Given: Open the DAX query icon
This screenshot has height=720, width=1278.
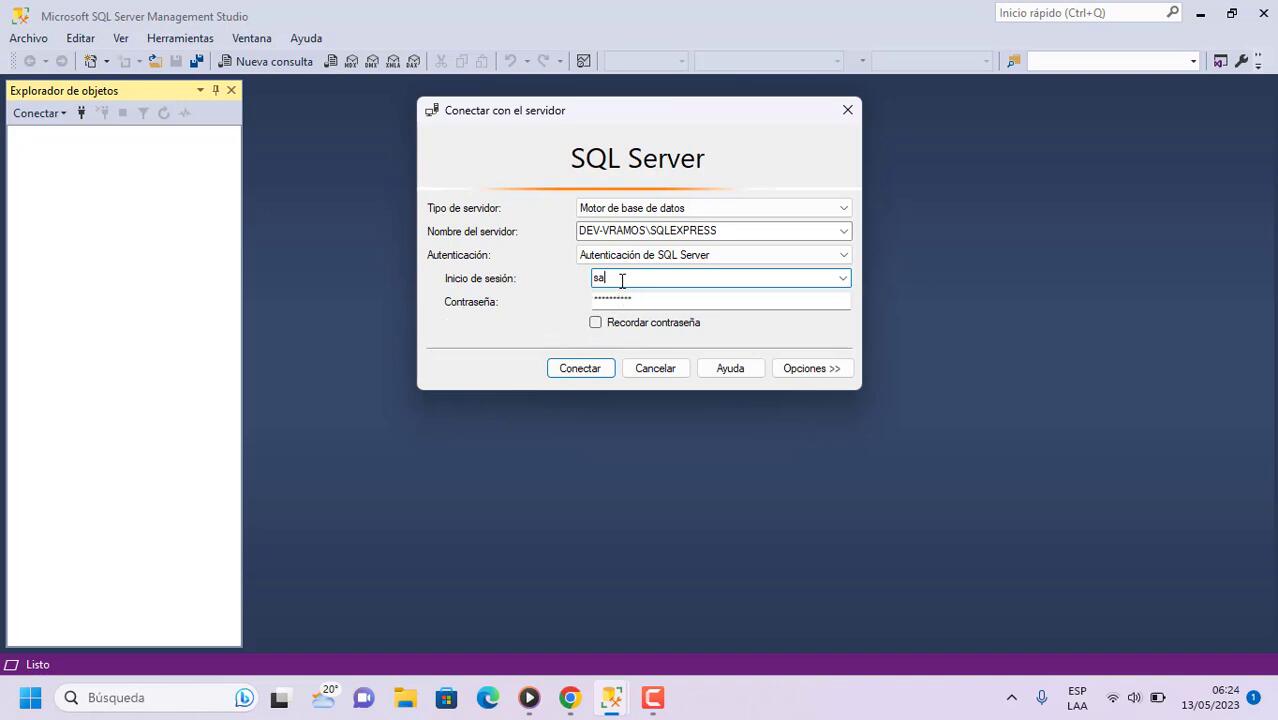Looking at the screenshot, I should pyautogui.click(x=414, y=61).
